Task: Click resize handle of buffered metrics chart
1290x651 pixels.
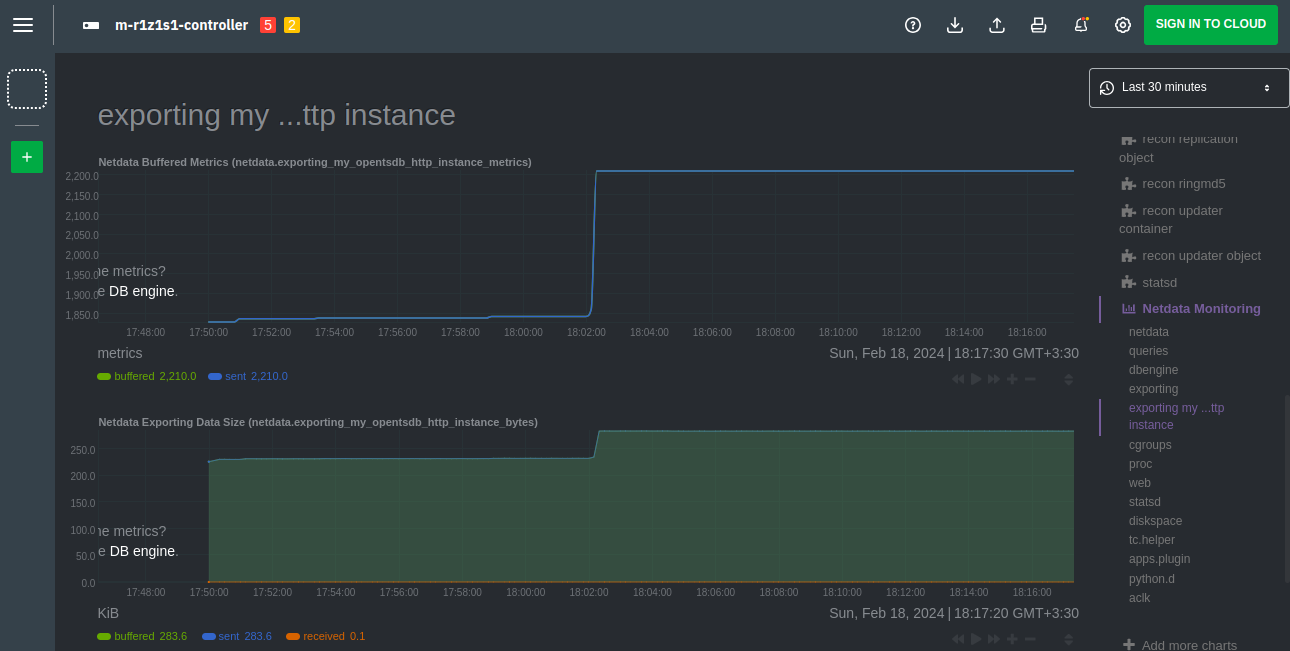Action: [1068, 379]
